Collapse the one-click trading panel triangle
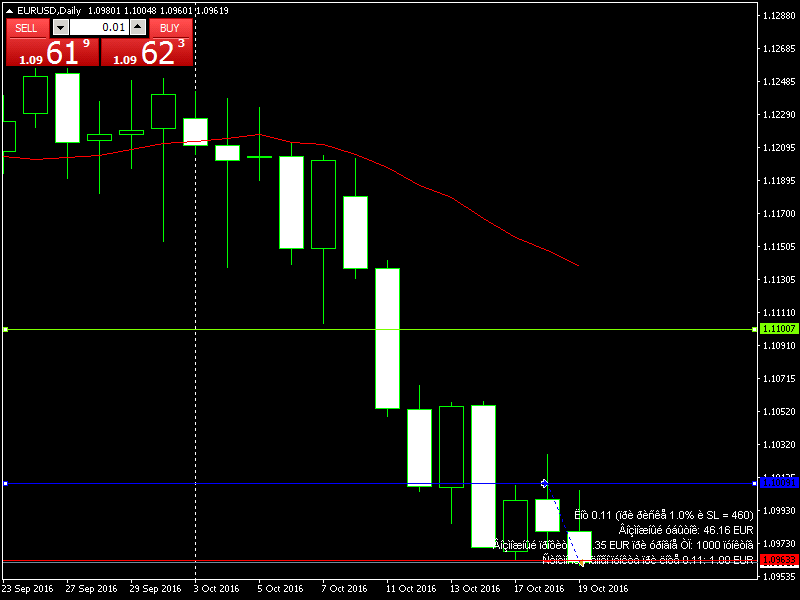This screenshot has width=800, height=600. (x=9, y=11)
